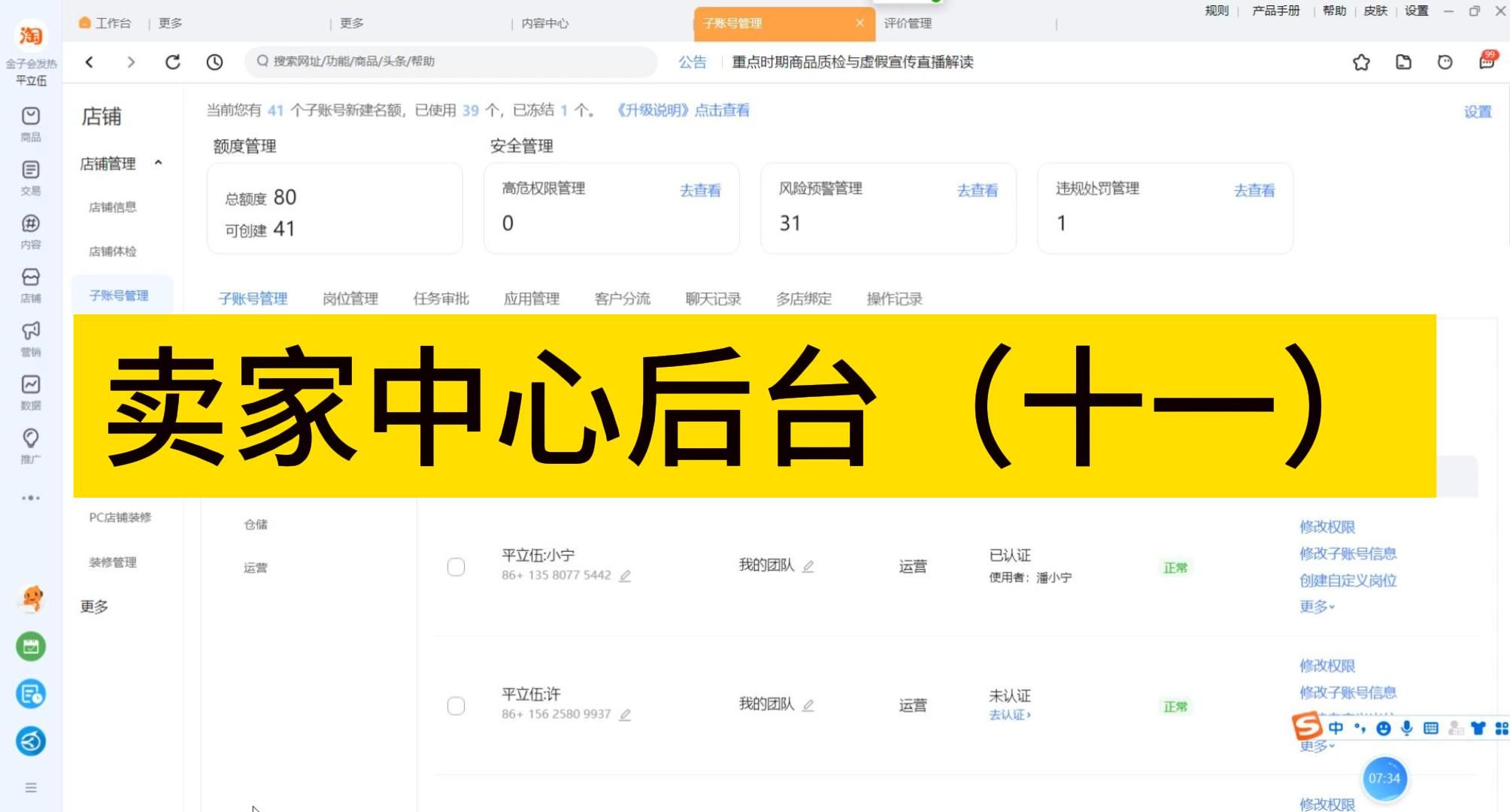Toggle the sidebar hamburger menu icon
The width and height of the screenshot is (1510, 812).
pyautogui.click(x=31, y=787)
